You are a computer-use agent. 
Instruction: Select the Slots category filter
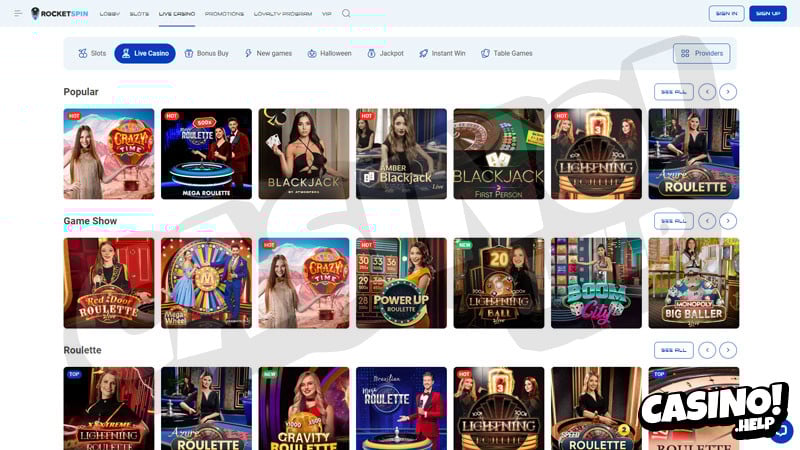[x=92, y=53]
